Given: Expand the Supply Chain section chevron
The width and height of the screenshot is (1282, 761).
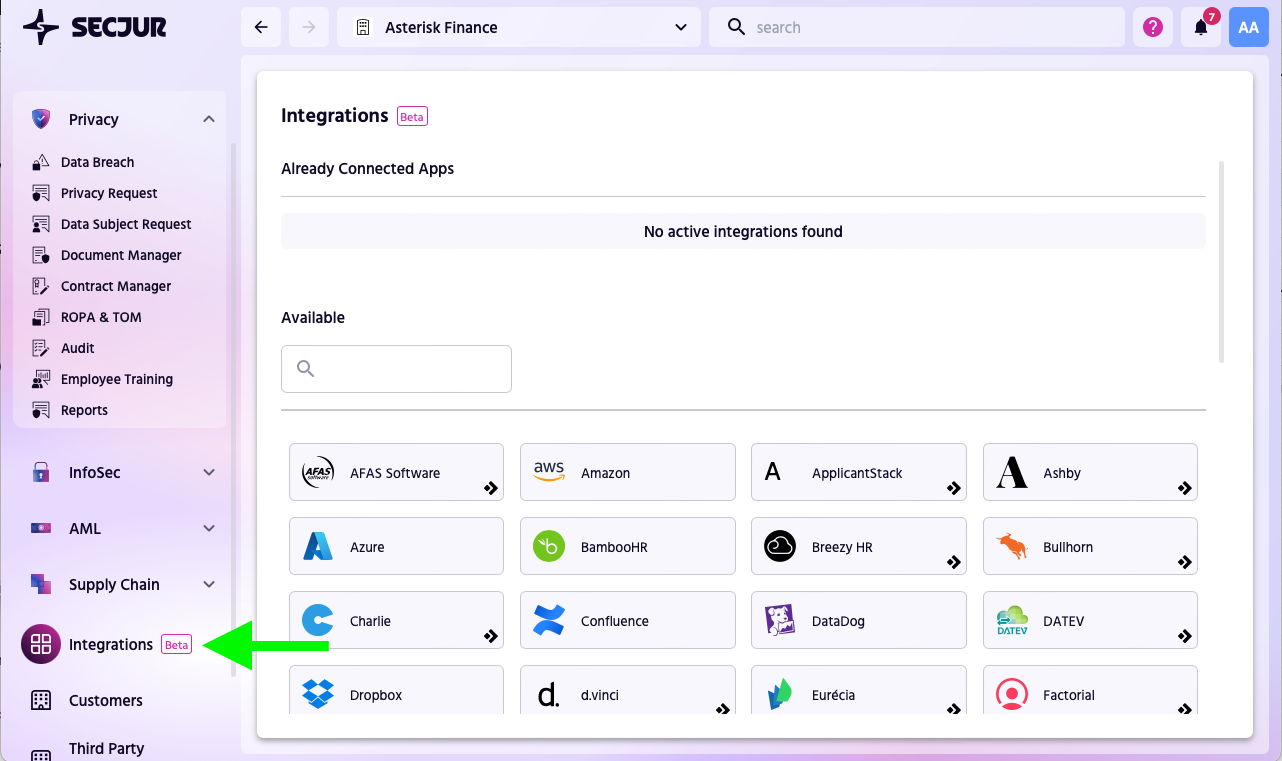Looking at the screenshot, I should click(x=209, y=584).
